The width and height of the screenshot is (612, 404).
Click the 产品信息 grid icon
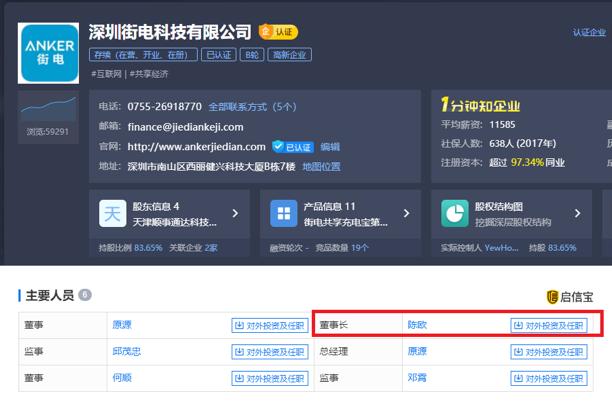tap(284, 214)
